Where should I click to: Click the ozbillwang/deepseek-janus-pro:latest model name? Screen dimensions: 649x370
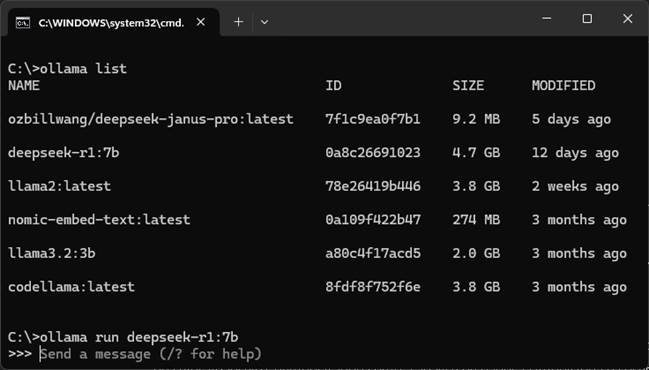[x=151, y=119]
